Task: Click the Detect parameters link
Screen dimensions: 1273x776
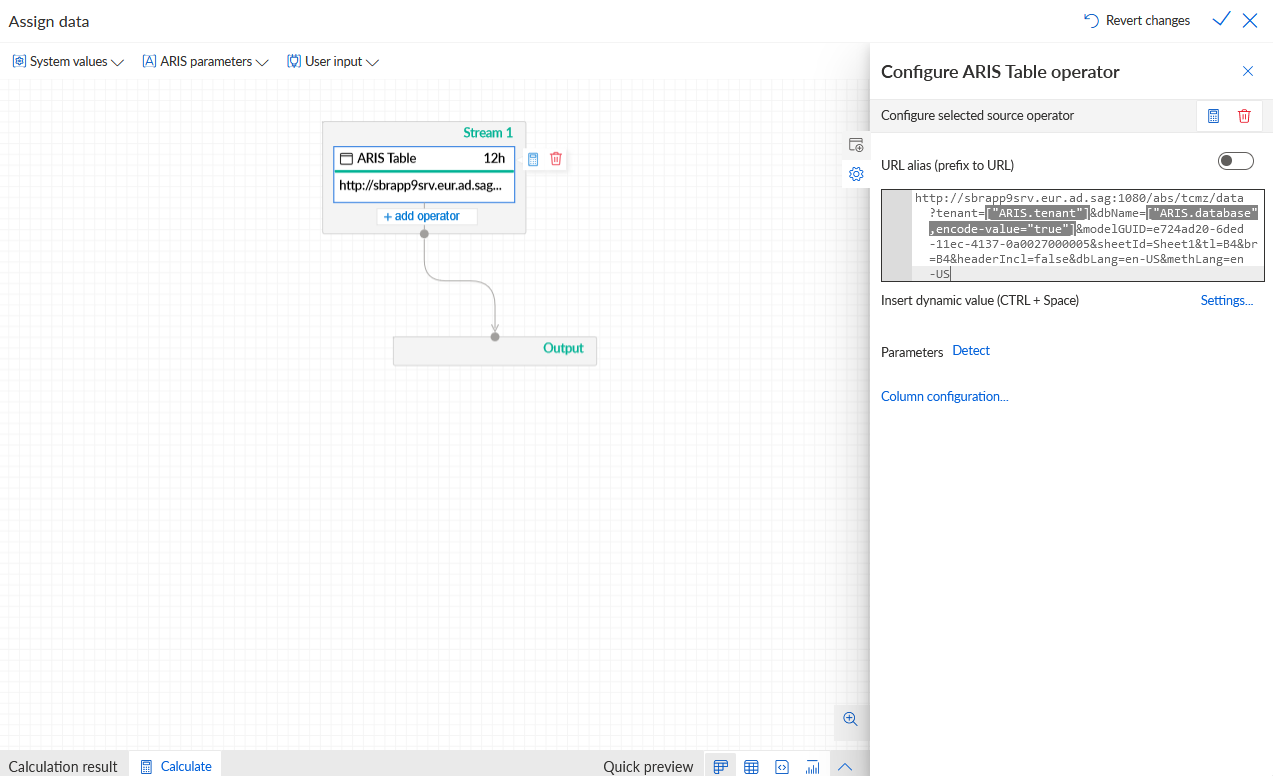Action: pos(971,350)
